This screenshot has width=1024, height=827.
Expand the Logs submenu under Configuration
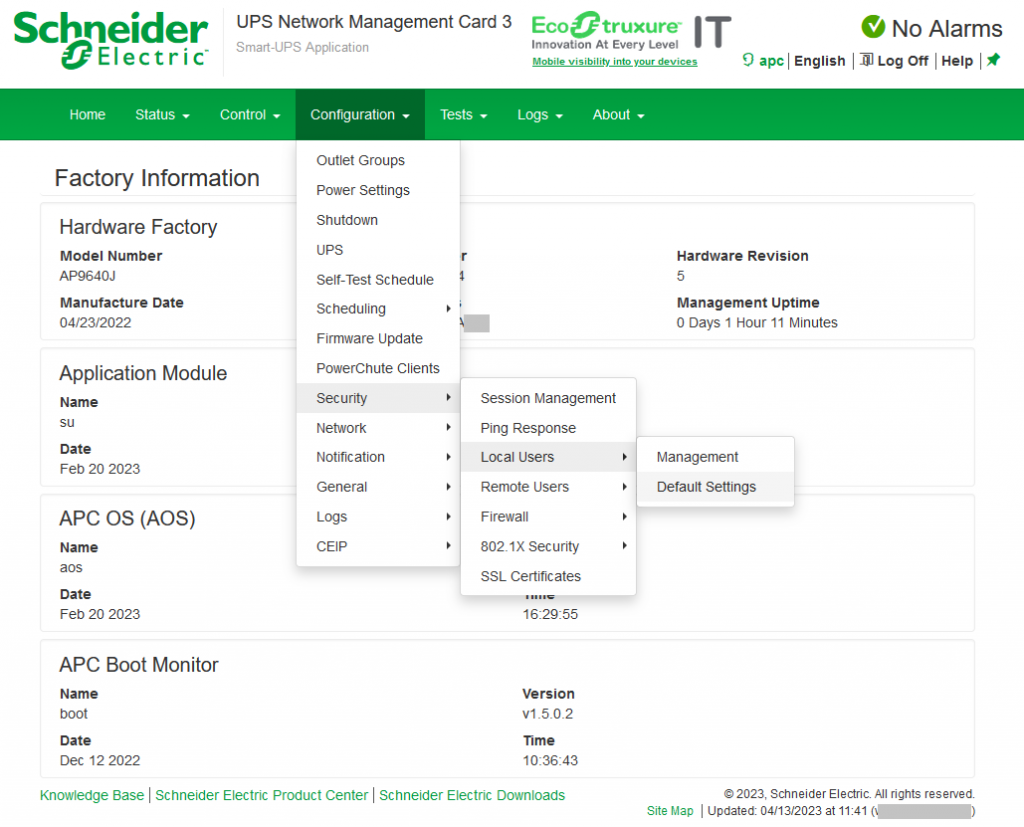(x=378, y=517)
